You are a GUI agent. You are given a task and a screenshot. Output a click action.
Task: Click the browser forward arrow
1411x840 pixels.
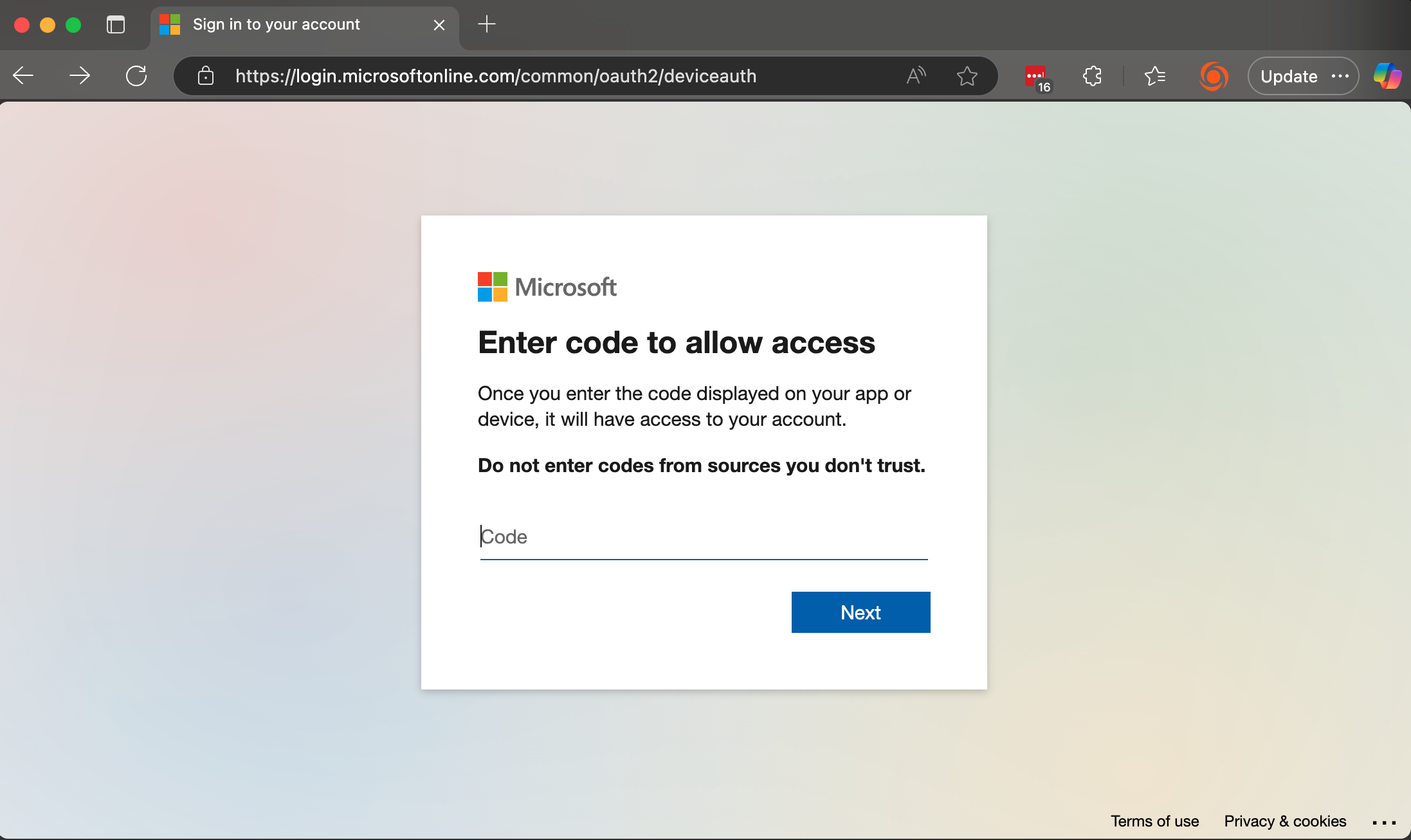click(80, 76)
